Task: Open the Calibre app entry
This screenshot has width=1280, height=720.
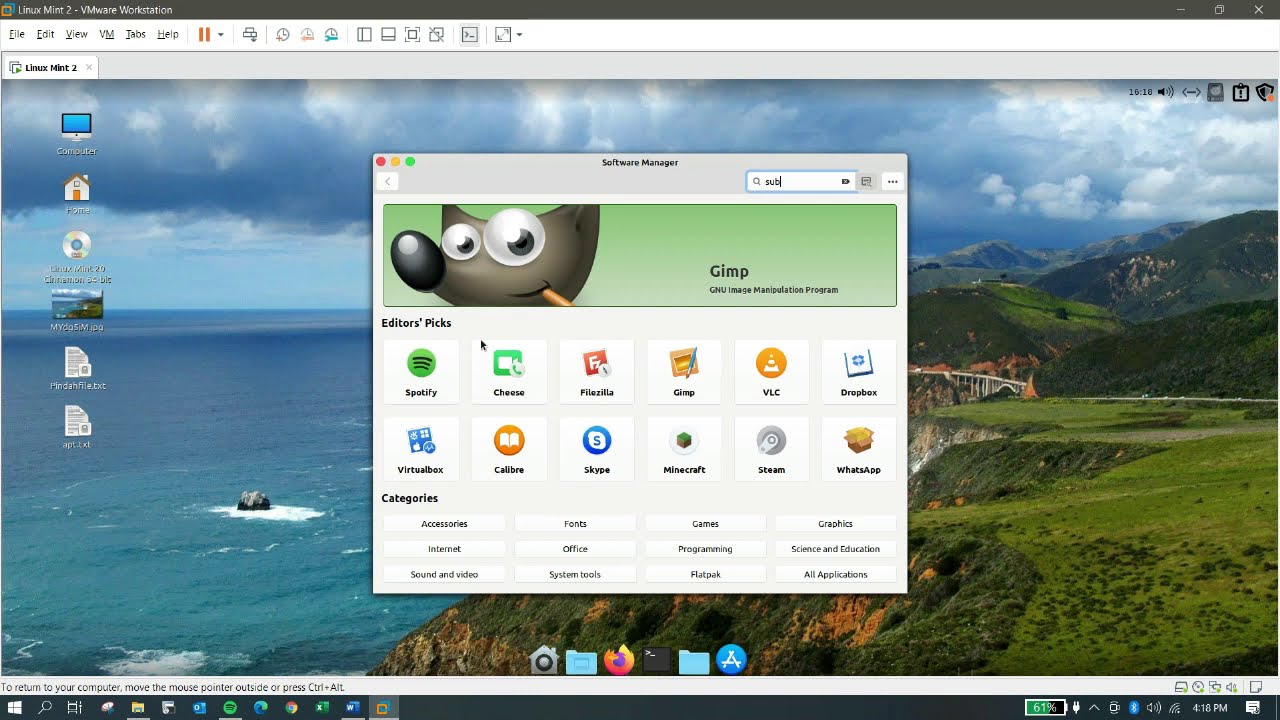Action: (x=509, y=449)
